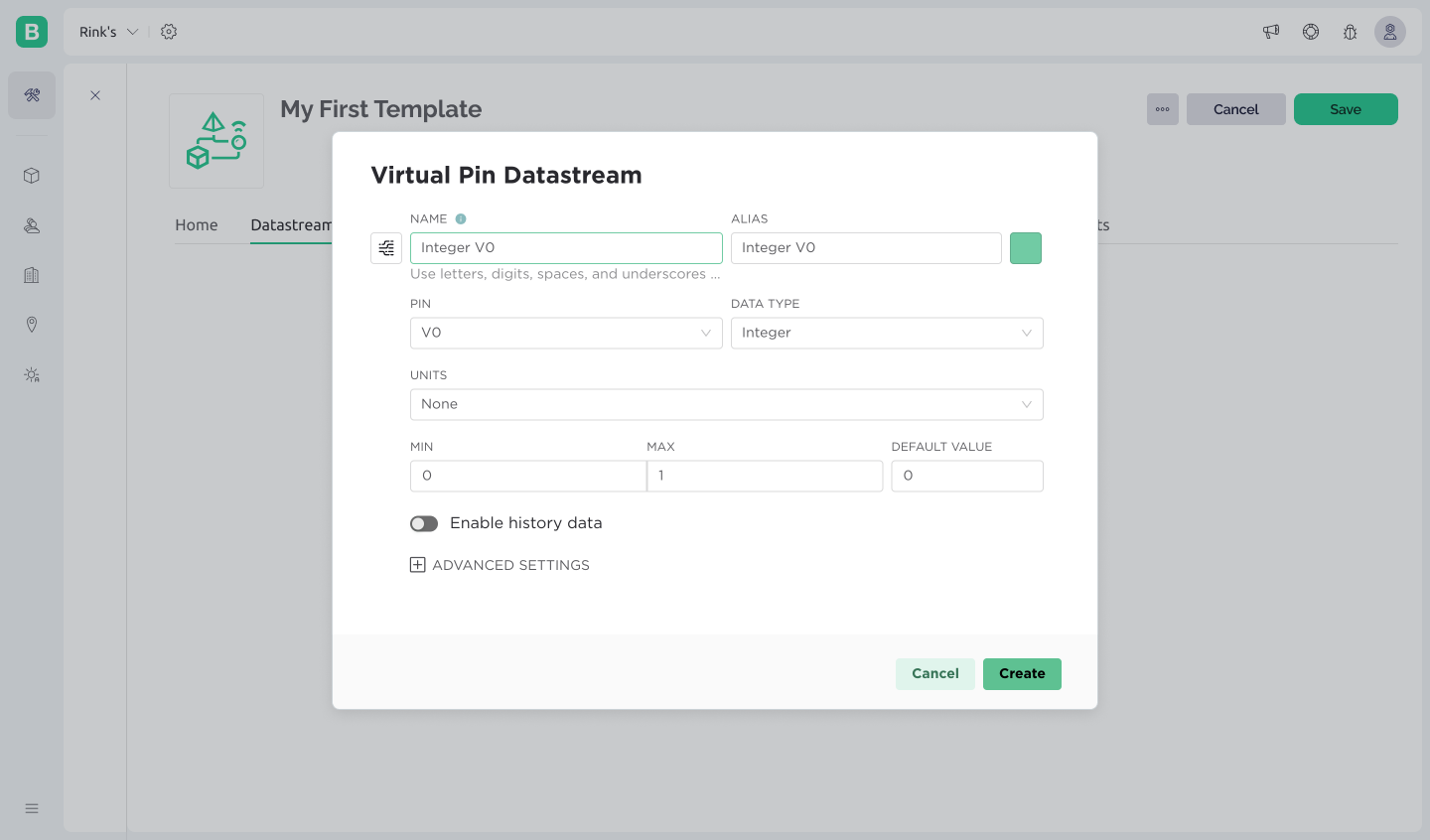The height and width of the screenshot is (840, 1430).
Task: Click the cube devices icon in sidebar
Action: (32, 176)
